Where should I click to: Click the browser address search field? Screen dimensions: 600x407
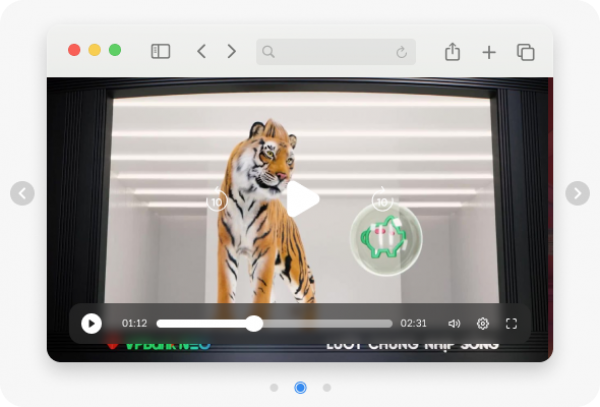click(x=325, y=51)
